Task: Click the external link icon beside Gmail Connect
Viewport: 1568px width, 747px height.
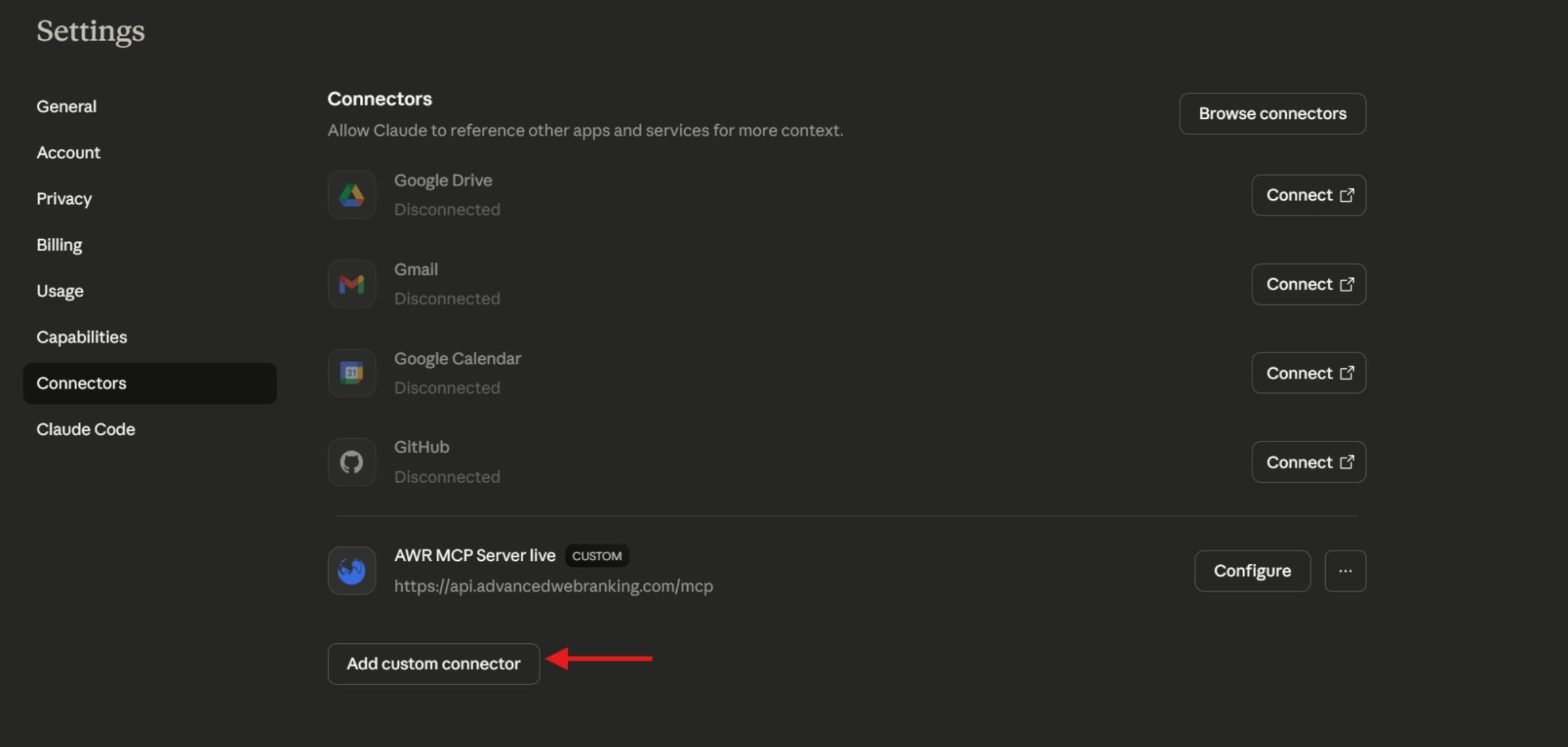Action: [x=1347, y=284]
